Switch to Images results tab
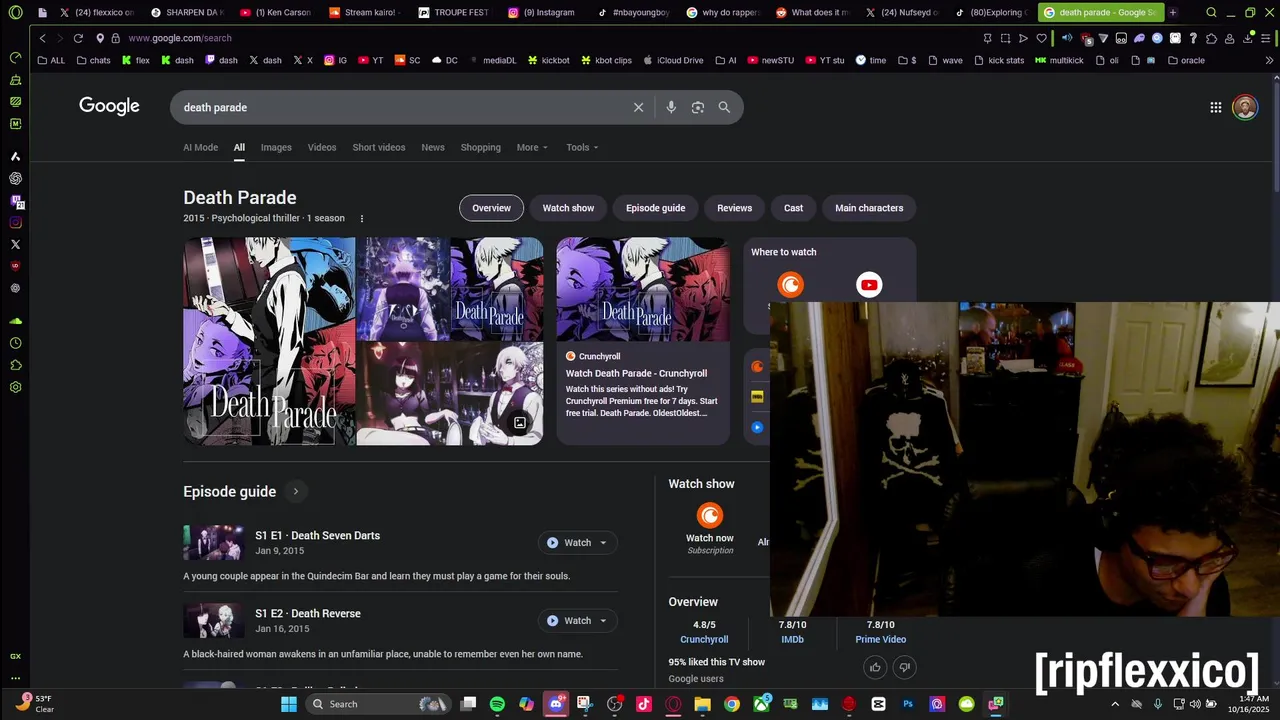1280x720 pixels. point(276,147)
